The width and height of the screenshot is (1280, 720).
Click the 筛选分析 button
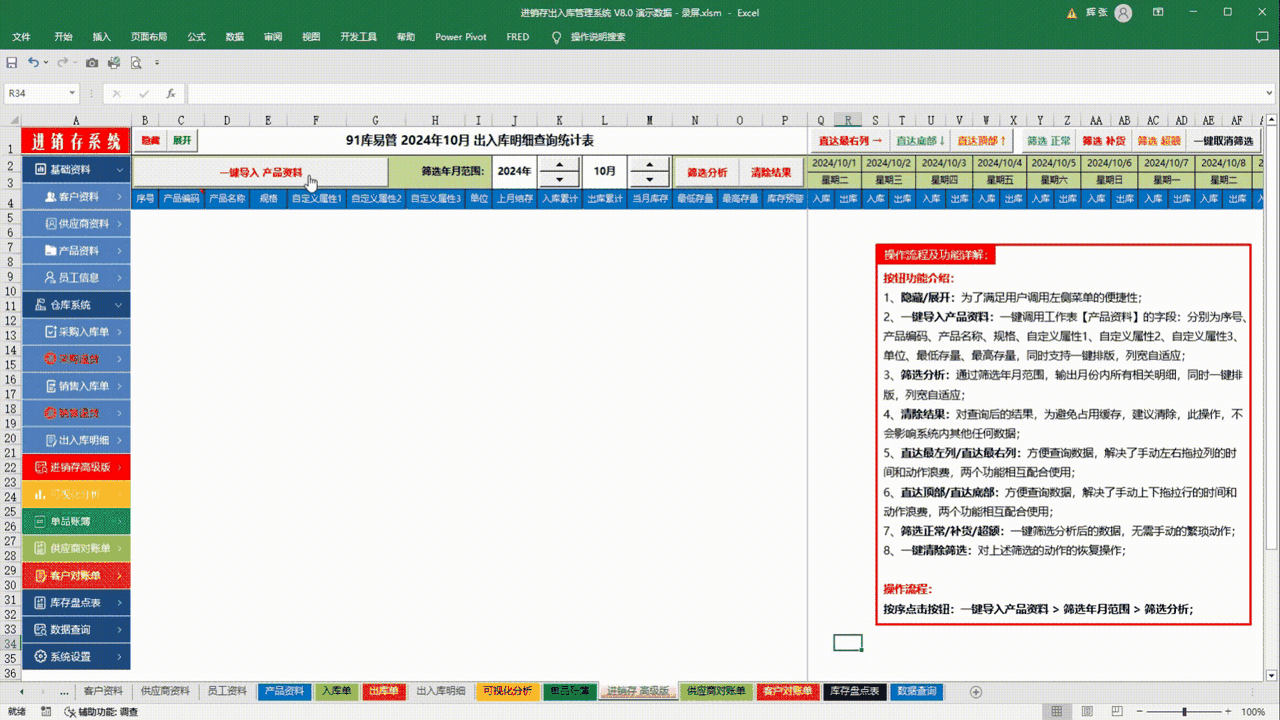(707, 172)
